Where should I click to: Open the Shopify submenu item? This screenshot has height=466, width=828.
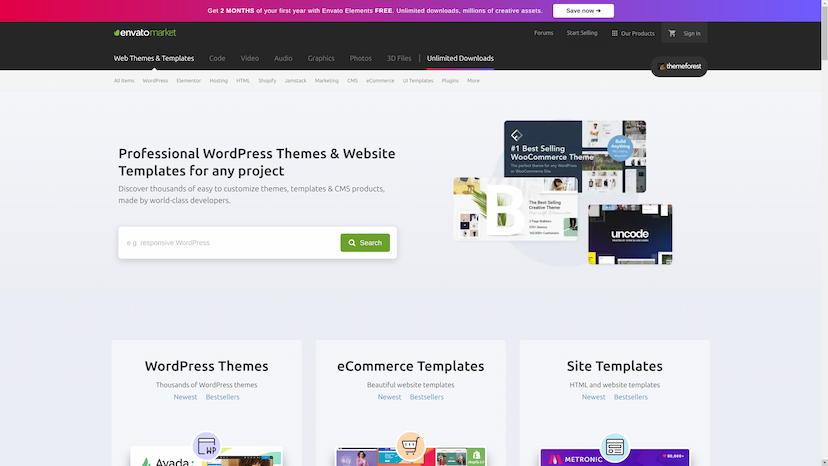tap(267, 81)
